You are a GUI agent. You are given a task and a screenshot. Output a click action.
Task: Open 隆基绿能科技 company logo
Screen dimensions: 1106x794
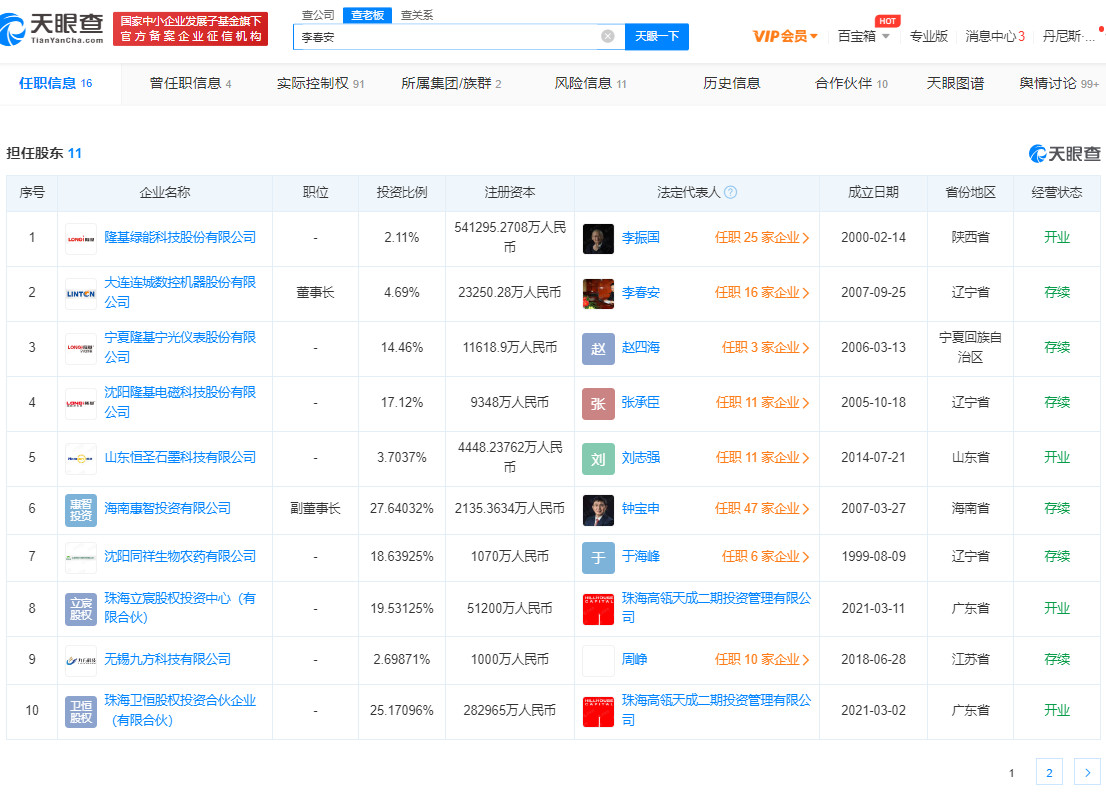[81, 238]
